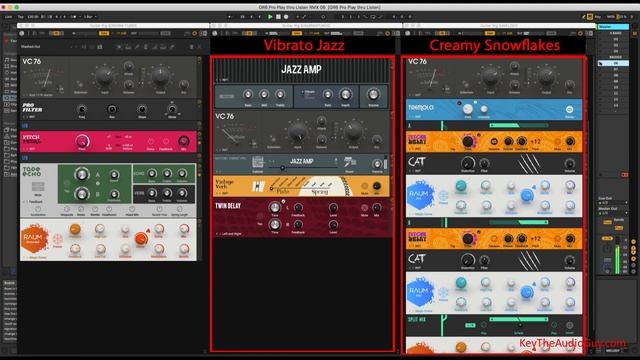Click the Pro Filter Freq knob

click(x=82, y=109)
